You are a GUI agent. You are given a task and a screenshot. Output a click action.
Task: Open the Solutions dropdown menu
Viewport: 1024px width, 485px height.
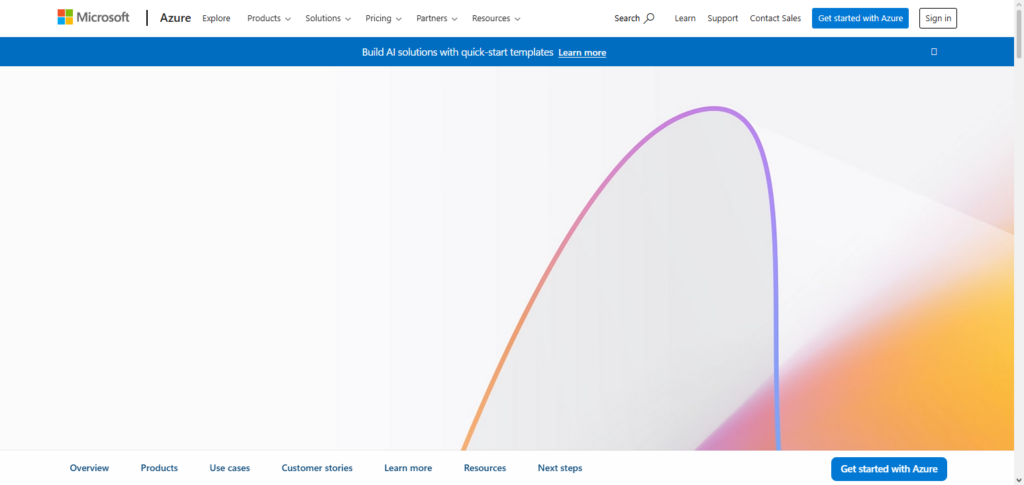coord(328,18)
